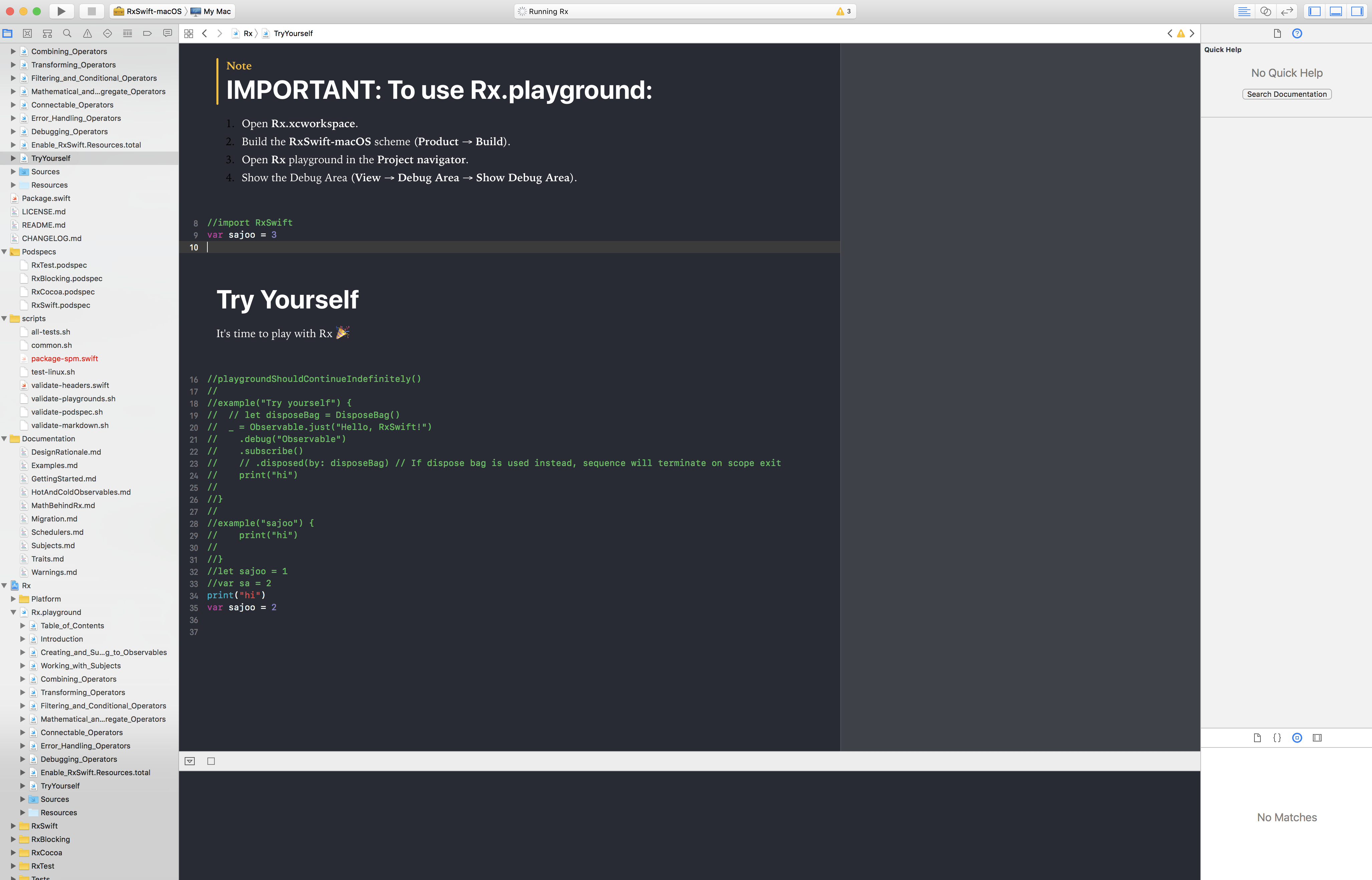
Task: Click the warning count badge in activity bar
Action: (843, 11)
